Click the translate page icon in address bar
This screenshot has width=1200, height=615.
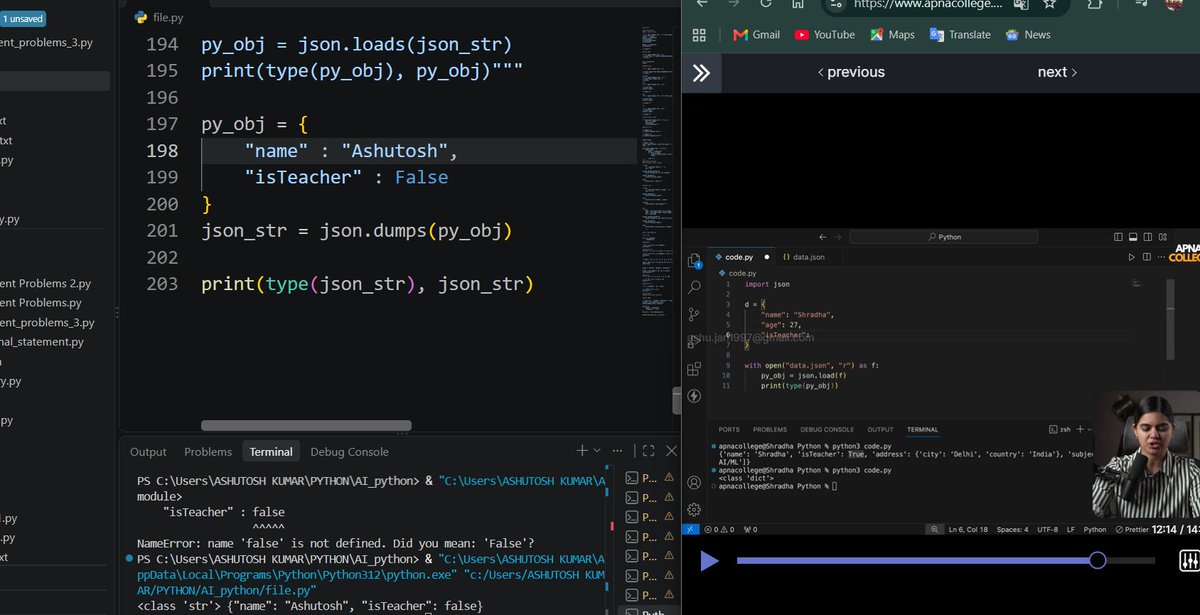[x=1020, y=5]
